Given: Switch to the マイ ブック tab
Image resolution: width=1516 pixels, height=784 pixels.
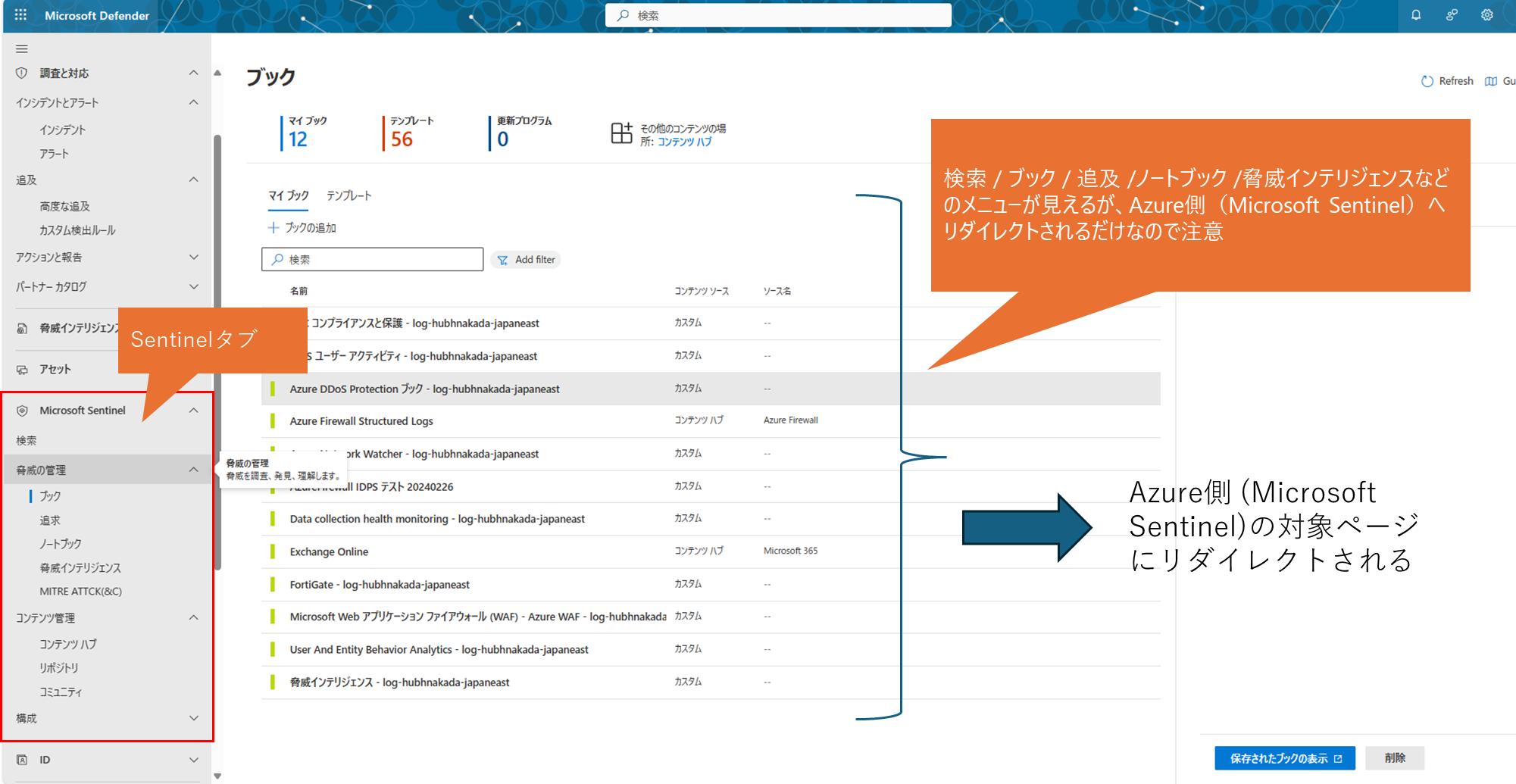Looking at the screenshot, I should point(289,195).
